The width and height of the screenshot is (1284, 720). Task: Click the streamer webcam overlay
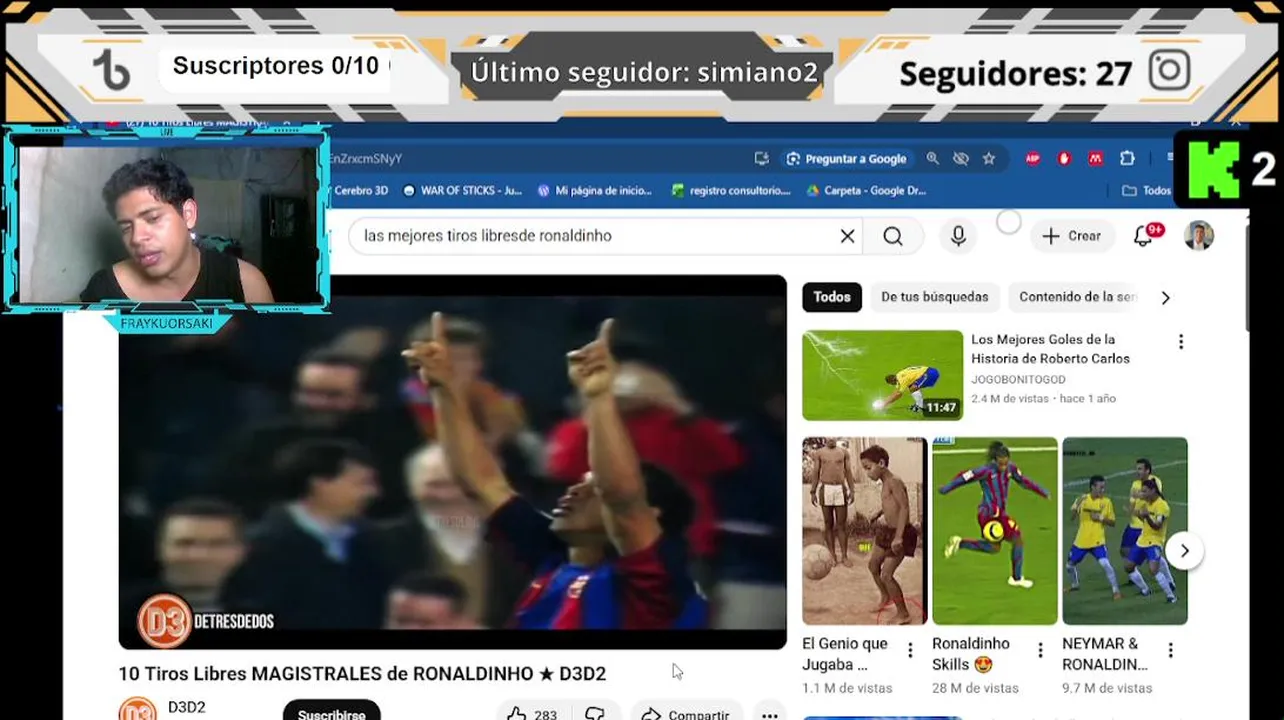pos(167,222)
